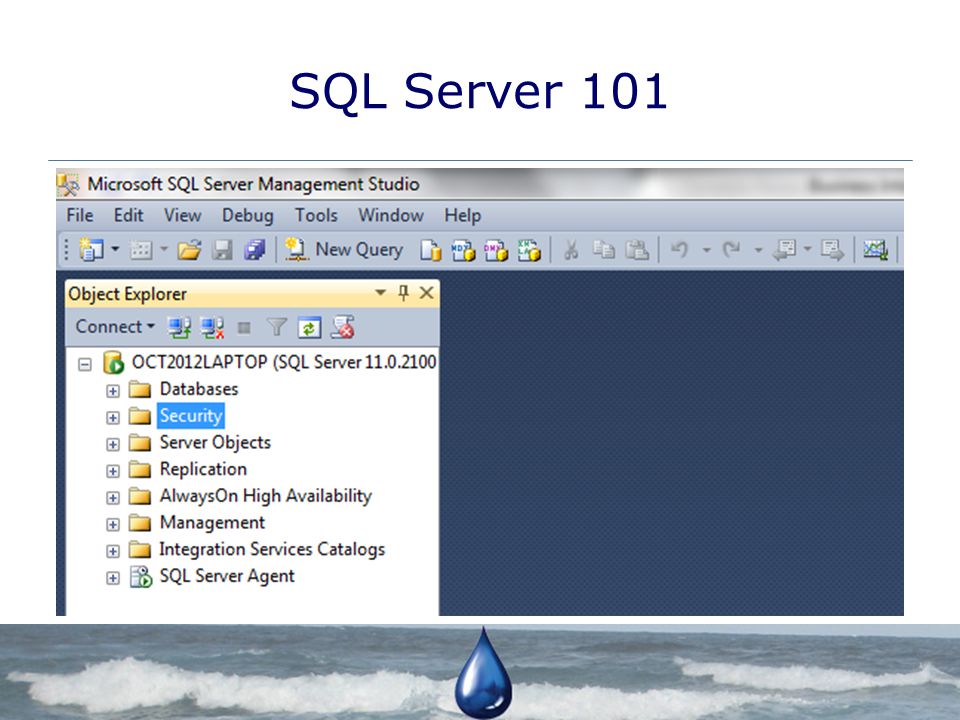Open the New Project dropdown arrow

pyautogui.click(x=115, y=249)
